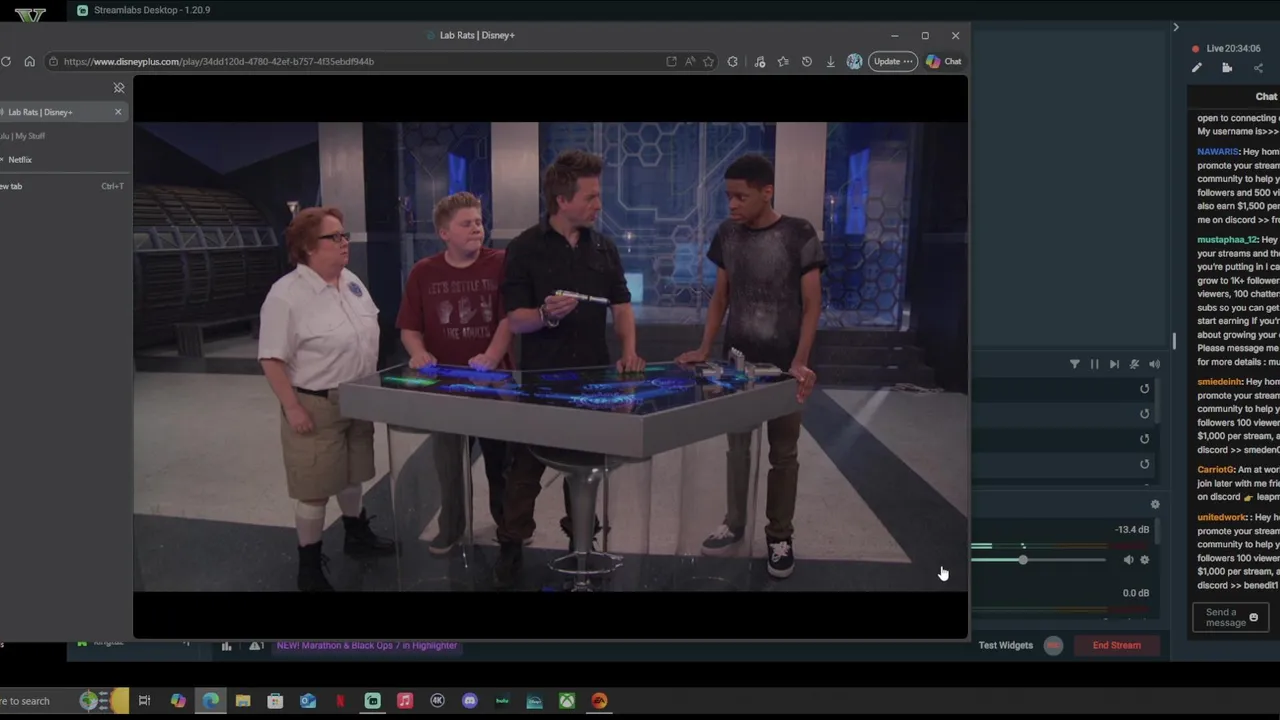Click the Update browser button
Image resolution: width=1280 pixels, height=720 pixels.
(x=893, y=61)
